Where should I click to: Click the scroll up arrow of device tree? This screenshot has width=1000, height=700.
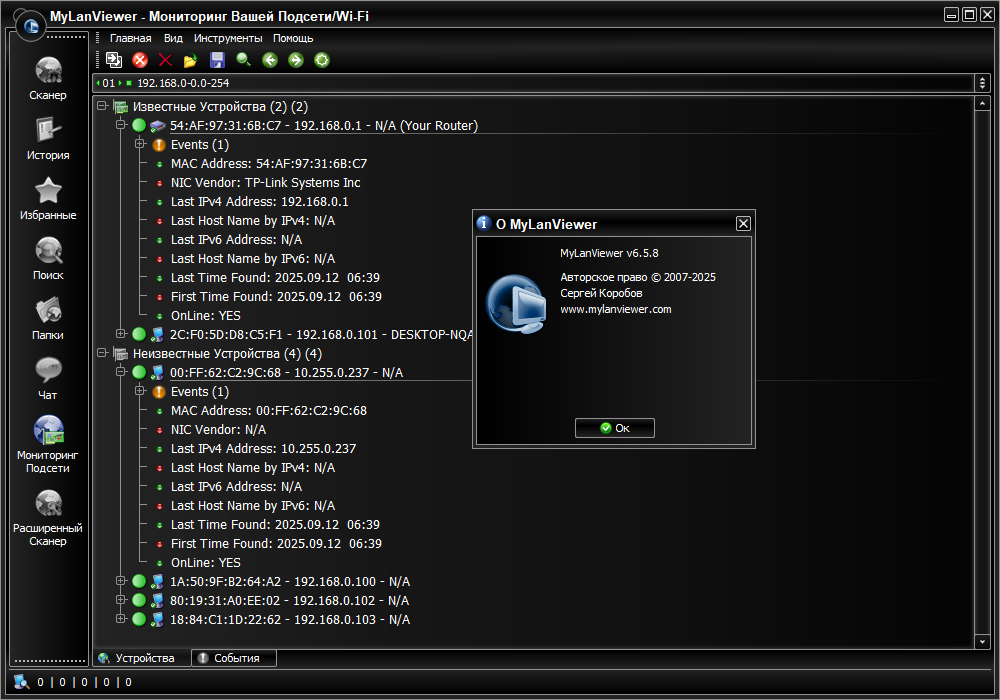[x=982, y=103]
